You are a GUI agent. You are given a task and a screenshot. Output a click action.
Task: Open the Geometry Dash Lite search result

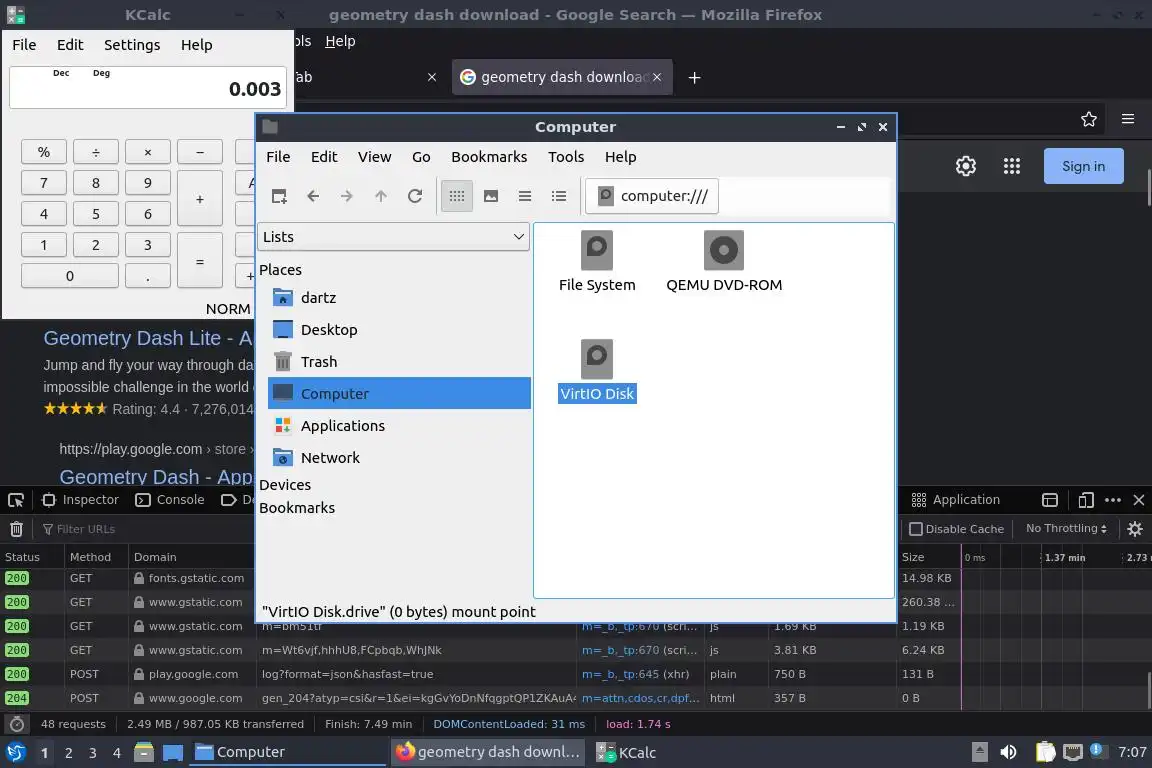148,338
